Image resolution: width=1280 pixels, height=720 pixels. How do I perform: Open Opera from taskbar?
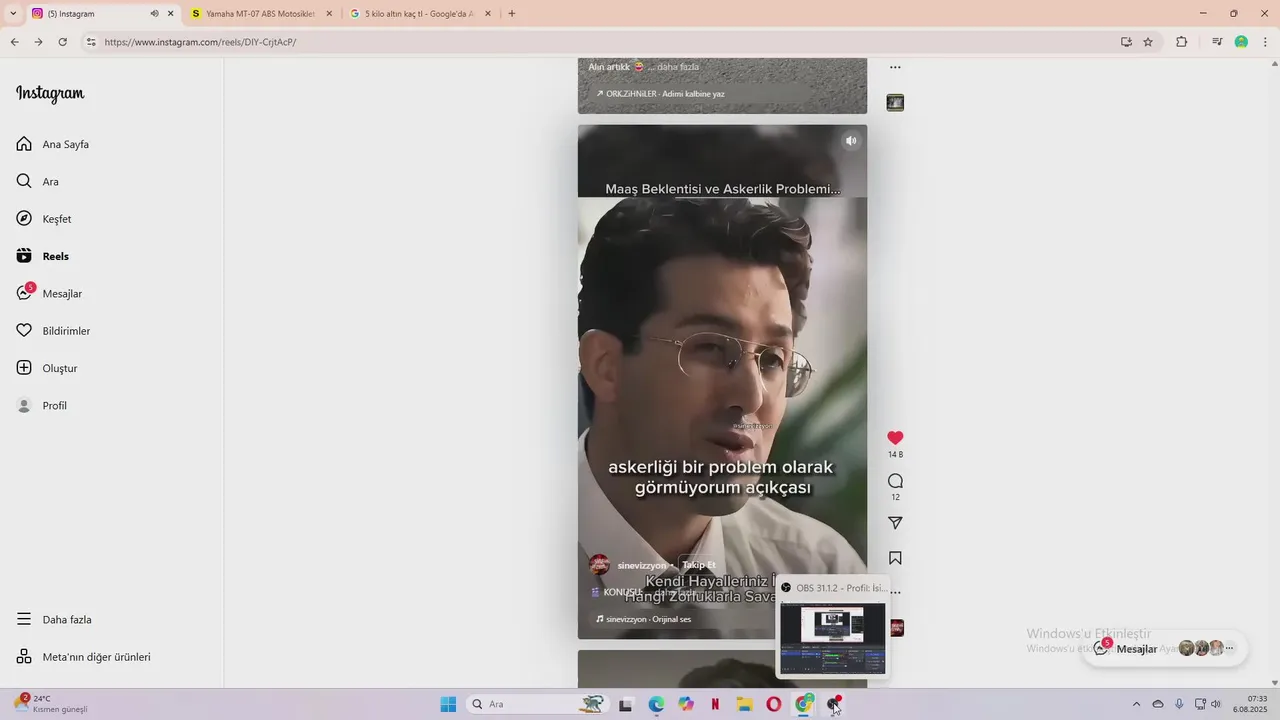(774, 704)
